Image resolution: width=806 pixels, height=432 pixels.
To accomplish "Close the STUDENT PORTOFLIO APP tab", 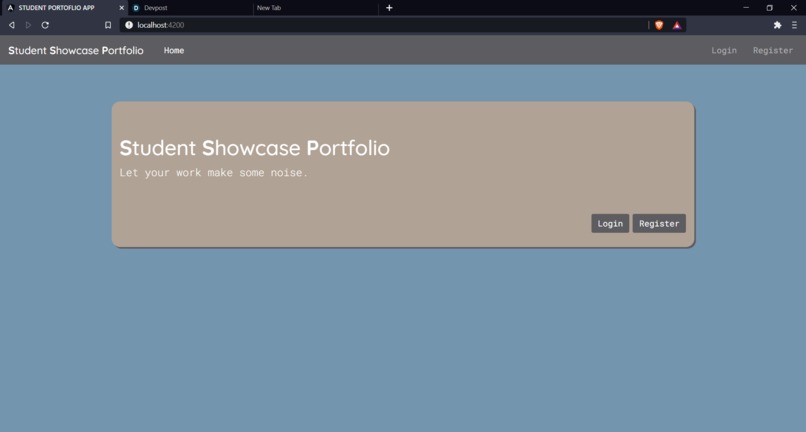I will pos(121,8).
